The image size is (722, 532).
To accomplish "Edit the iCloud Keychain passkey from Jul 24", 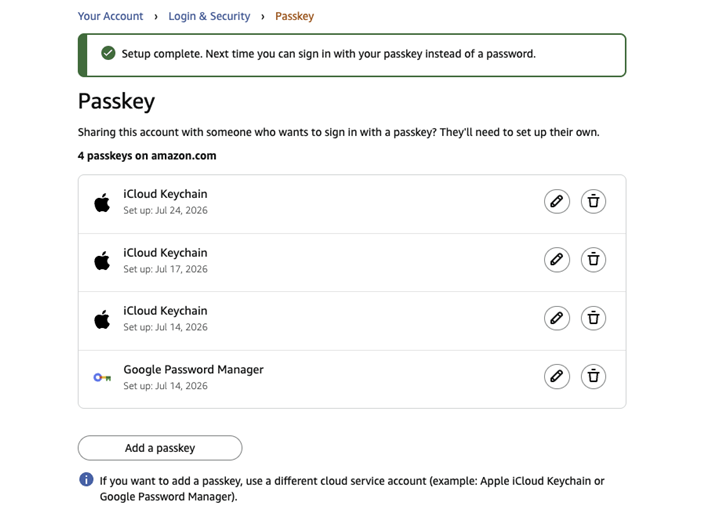I will 557,201.
